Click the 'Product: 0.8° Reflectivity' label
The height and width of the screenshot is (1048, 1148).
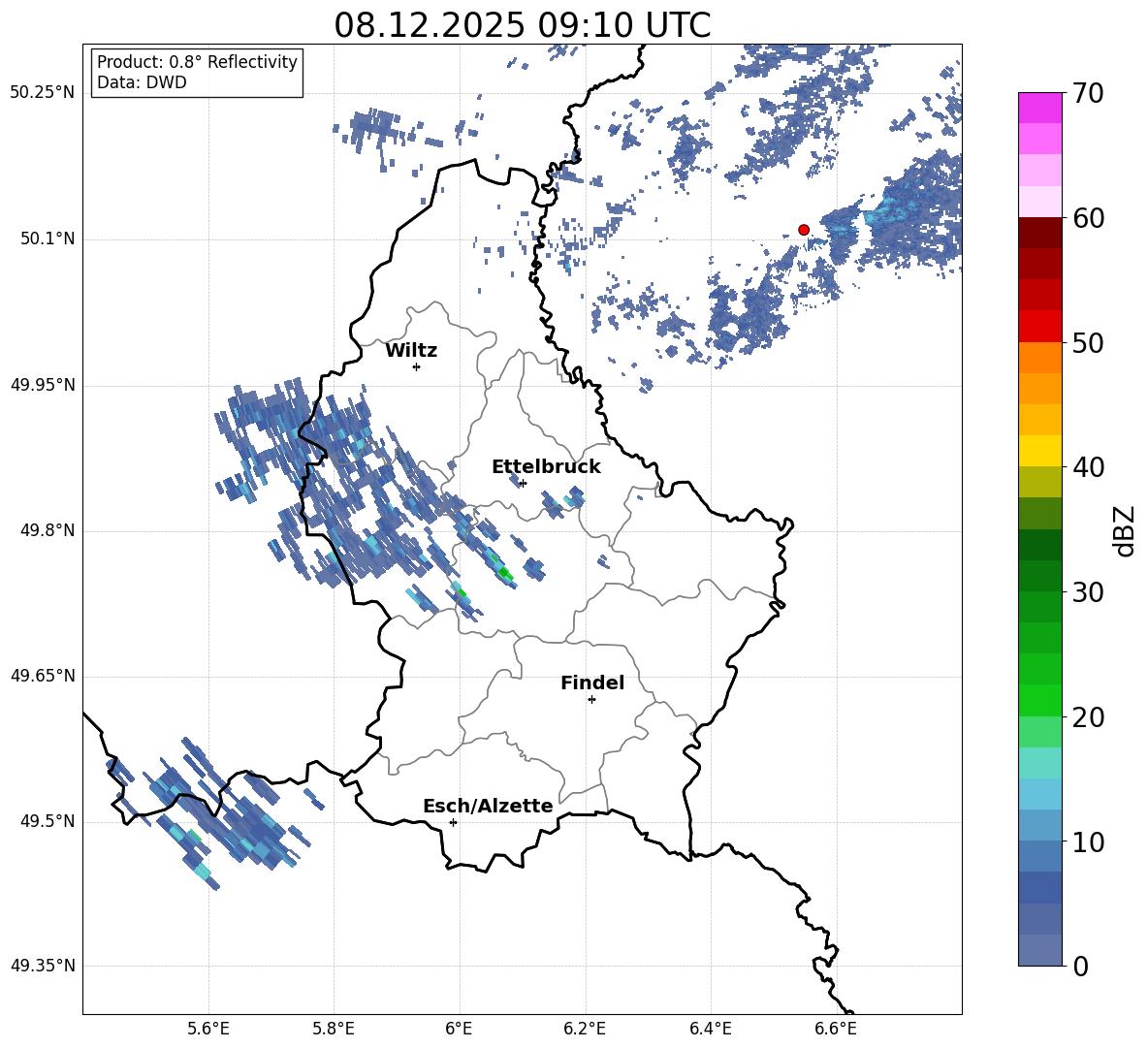click(197, 62)
